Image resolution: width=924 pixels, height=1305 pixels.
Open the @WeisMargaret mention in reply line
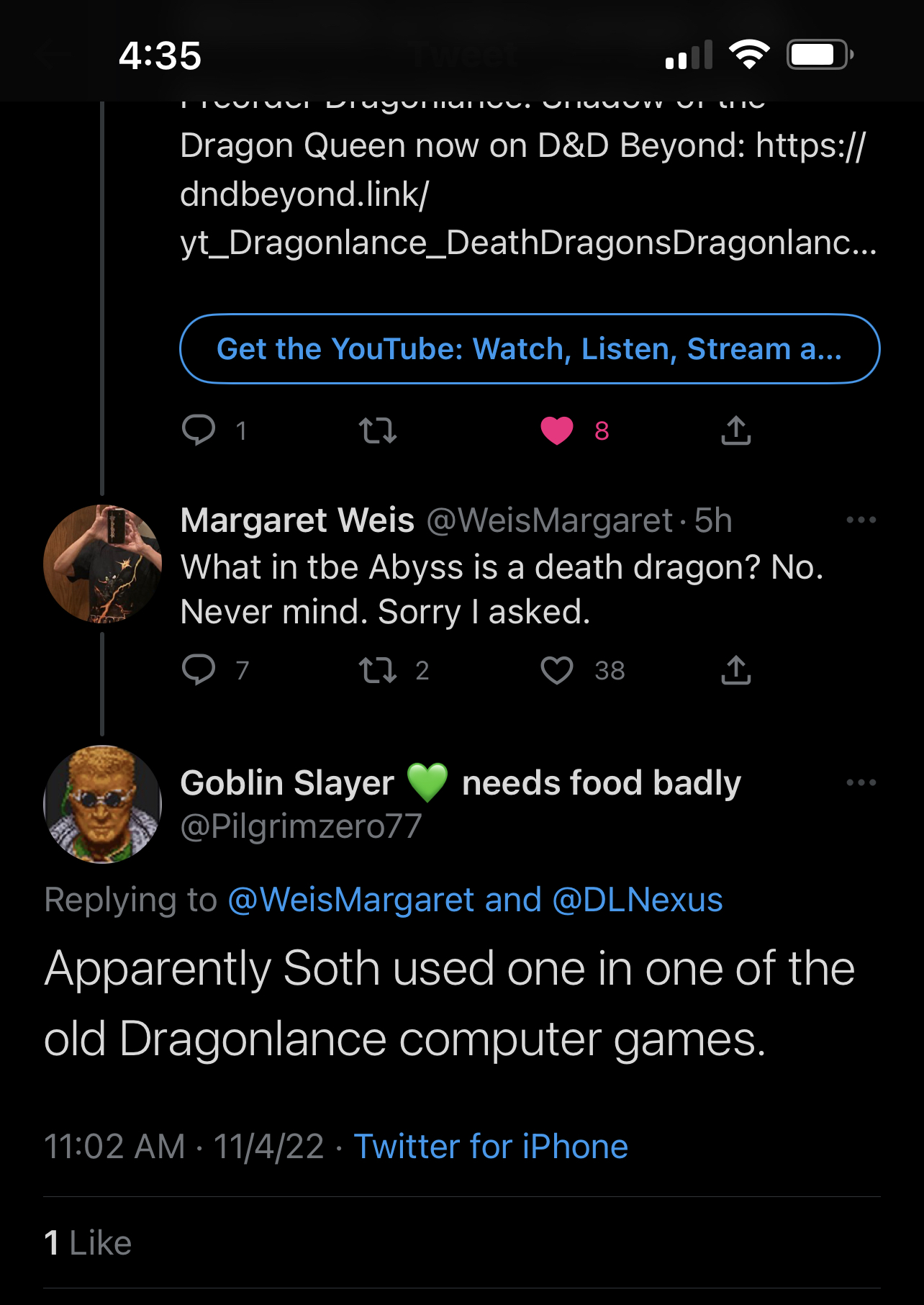pyautogui.click(x=351, y=900)
